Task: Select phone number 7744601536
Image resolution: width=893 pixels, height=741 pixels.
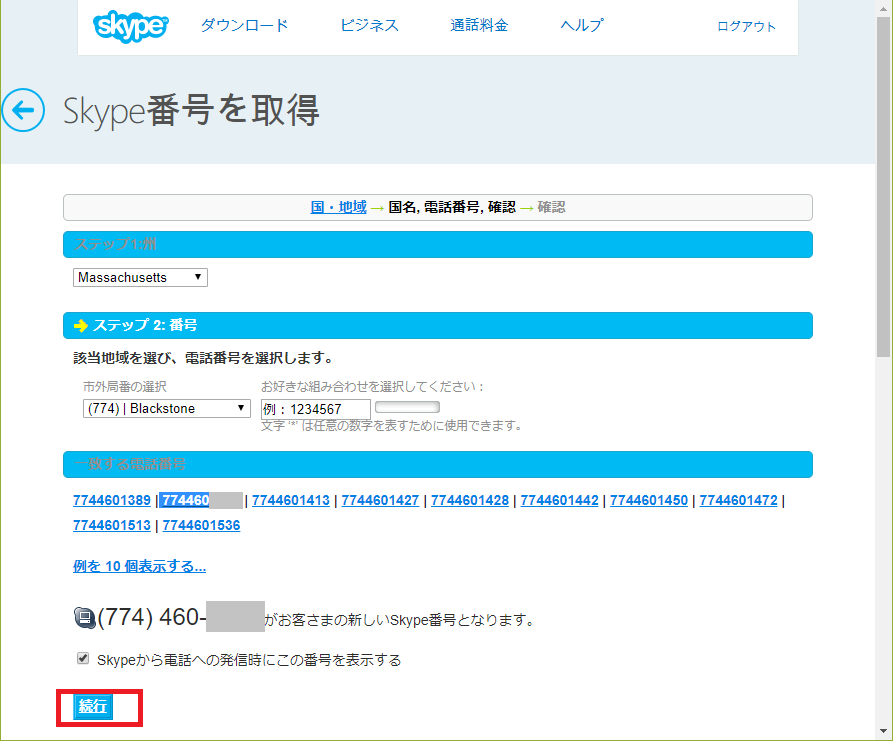Action: pyautogui.click(x=202, y=525)
